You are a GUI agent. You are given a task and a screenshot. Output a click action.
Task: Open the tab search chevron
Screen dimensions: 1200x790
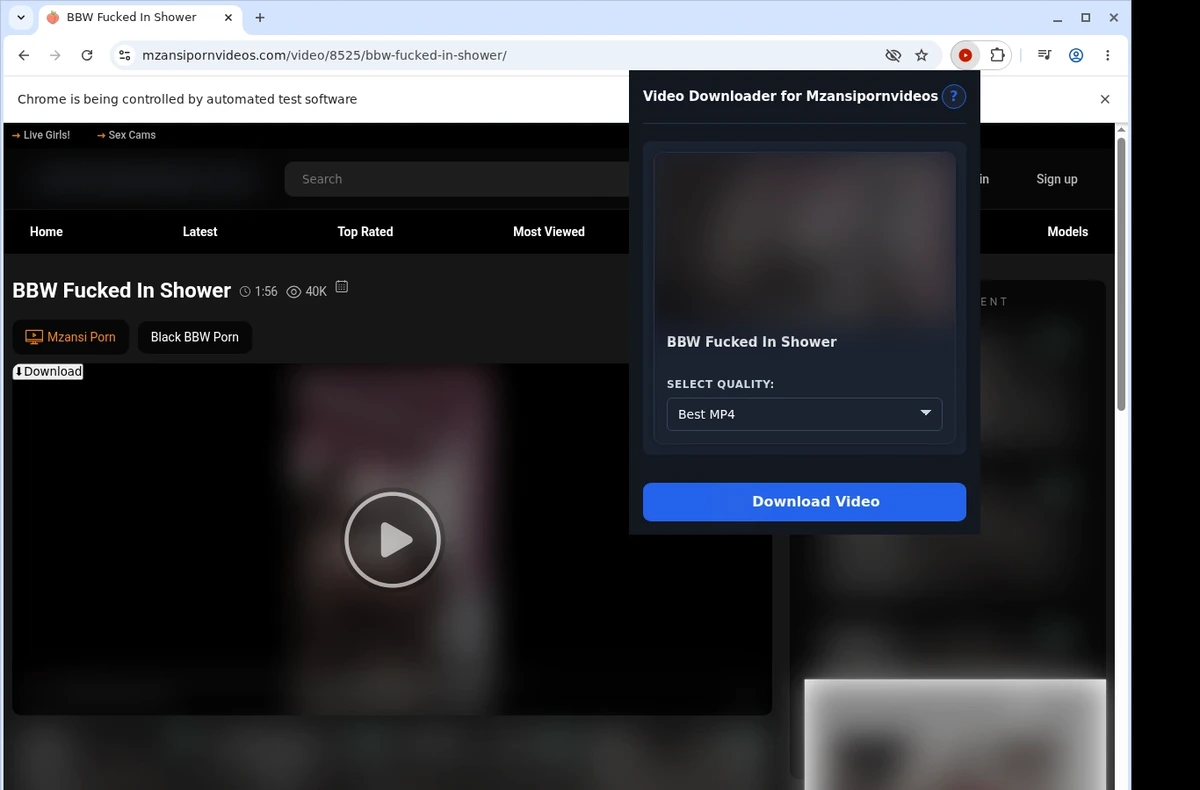click(21, 17)
